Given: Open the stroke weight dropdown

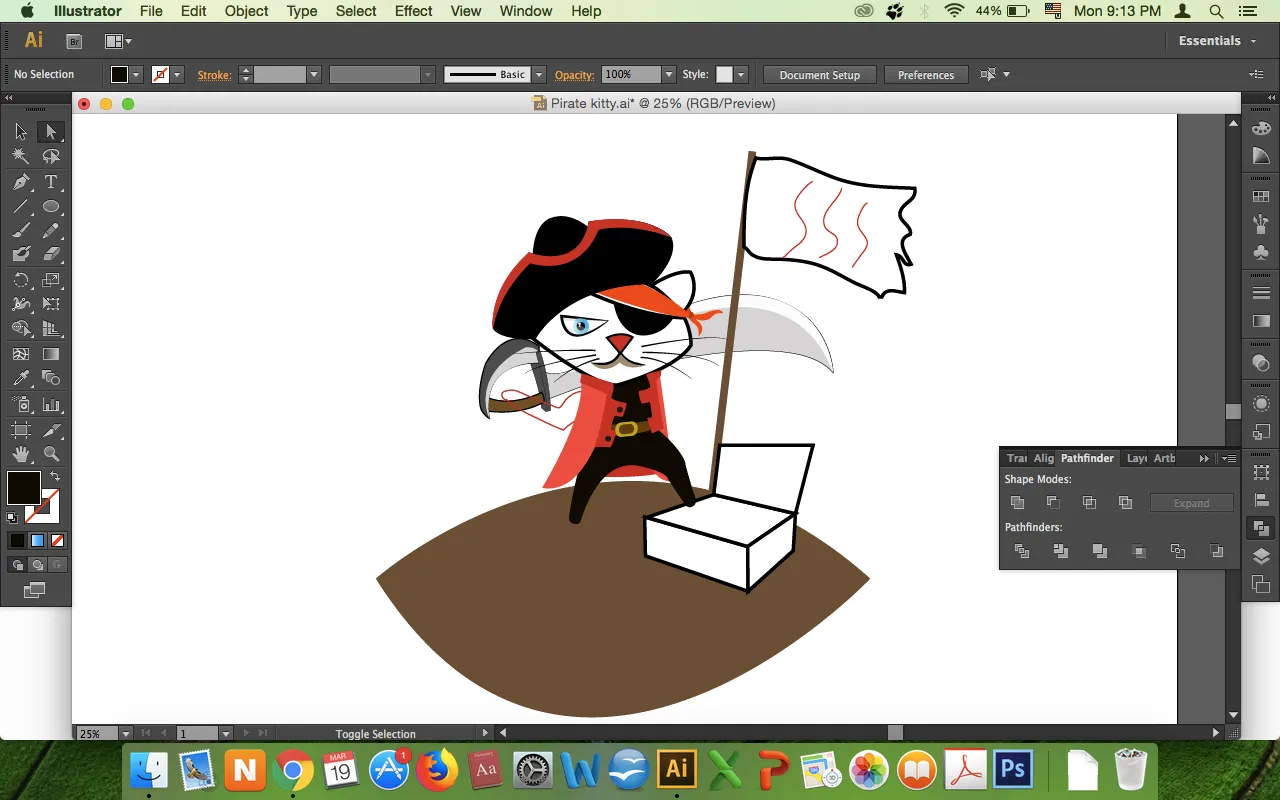Looking at the screenshot, I should coord(313,75).
